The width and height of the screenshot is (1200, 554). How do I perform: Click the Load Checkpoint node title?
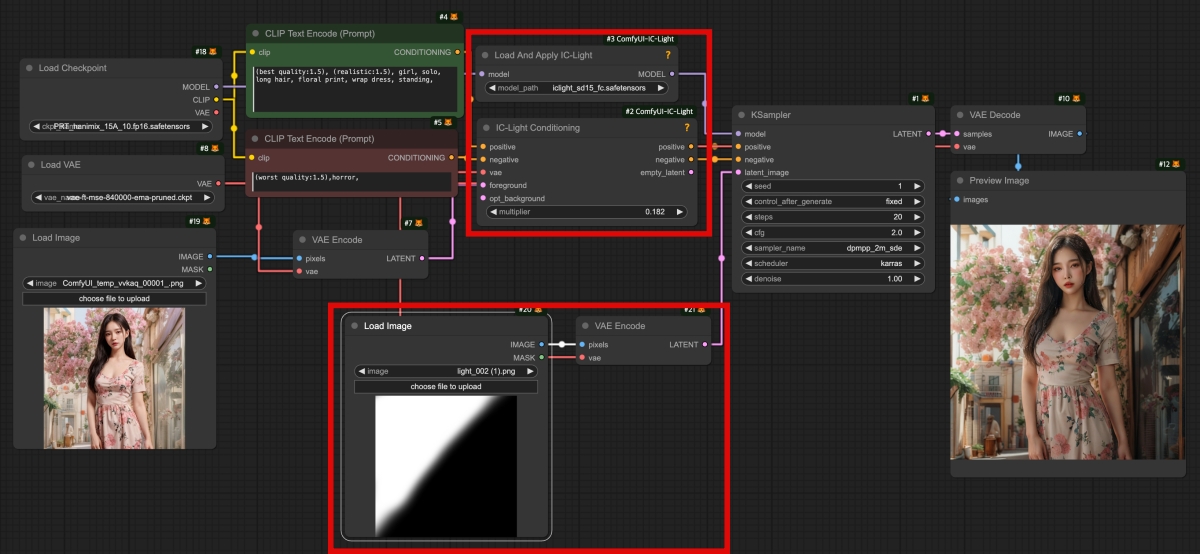point(72,68)
